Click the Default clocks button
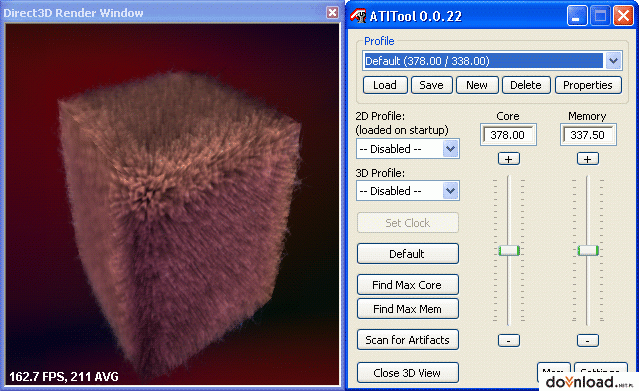This screenshot has width=639, height=391. 408,254
